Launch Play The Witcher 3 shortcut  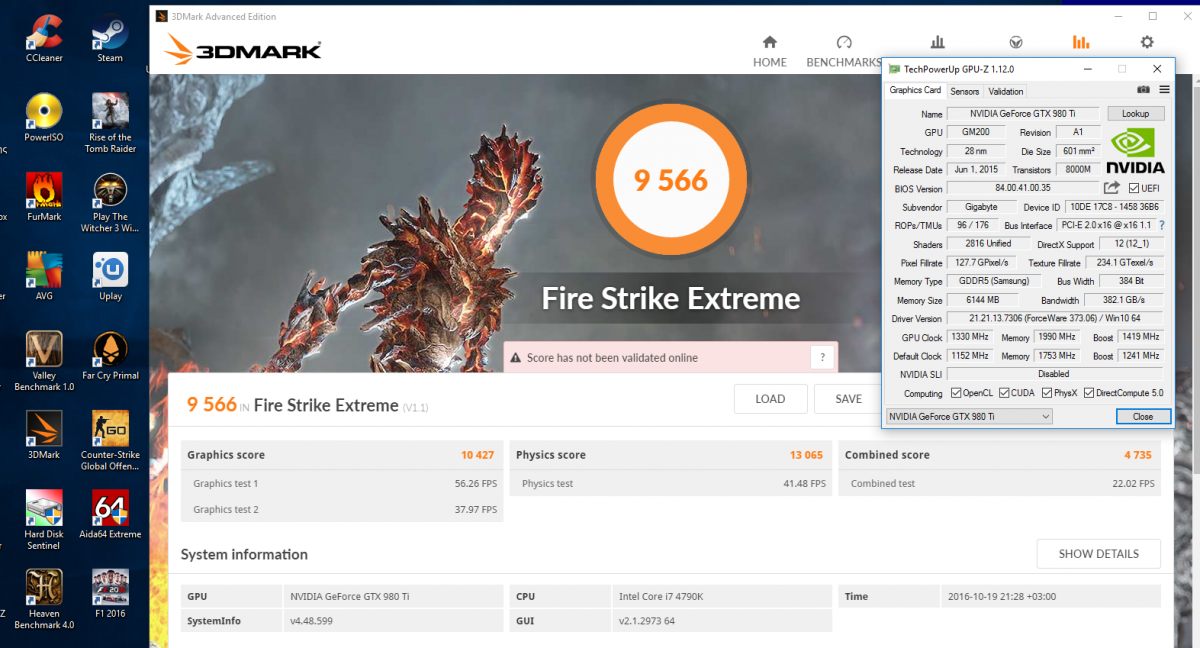tap(110, 204)
